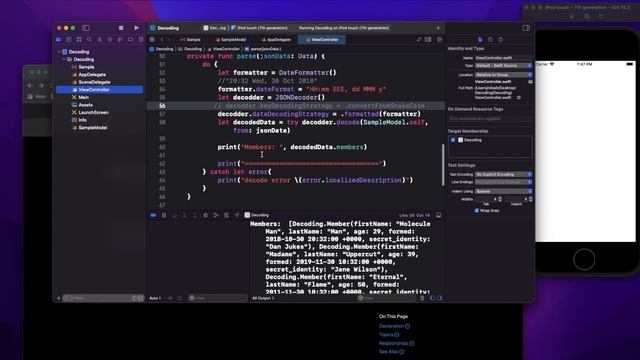Toggle breakpoints in debug bar
Screen dimensions: 640x360
[153, 215]
